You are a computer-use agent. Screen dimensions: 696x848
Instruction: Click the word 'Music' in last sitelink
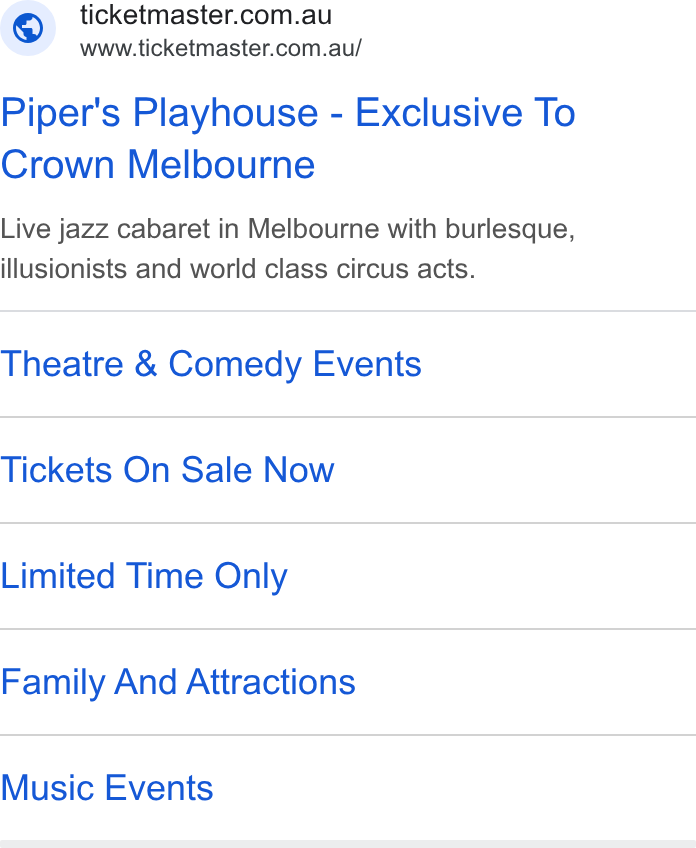pos(48,787)
